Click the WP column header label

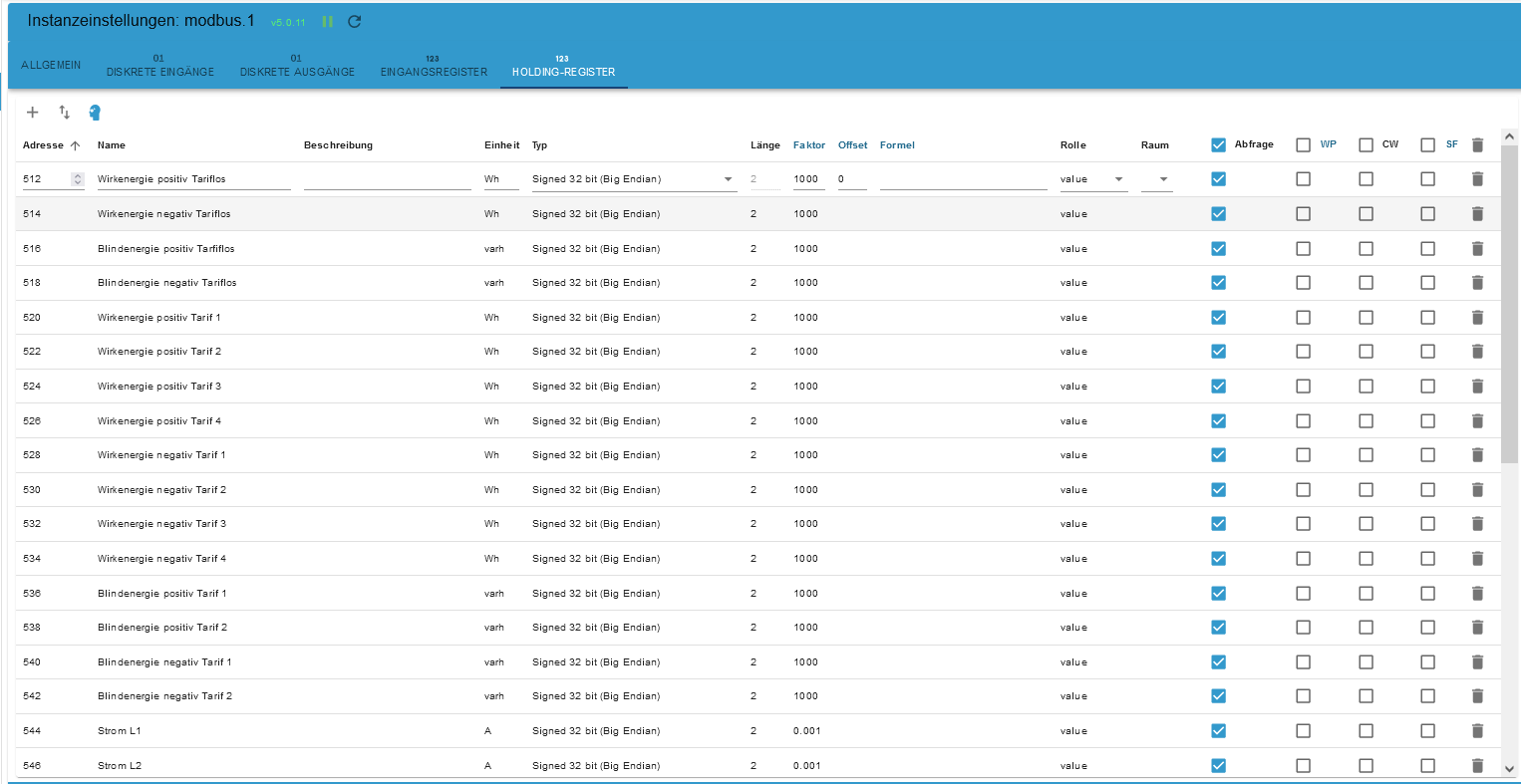[x=1328, y=144]
